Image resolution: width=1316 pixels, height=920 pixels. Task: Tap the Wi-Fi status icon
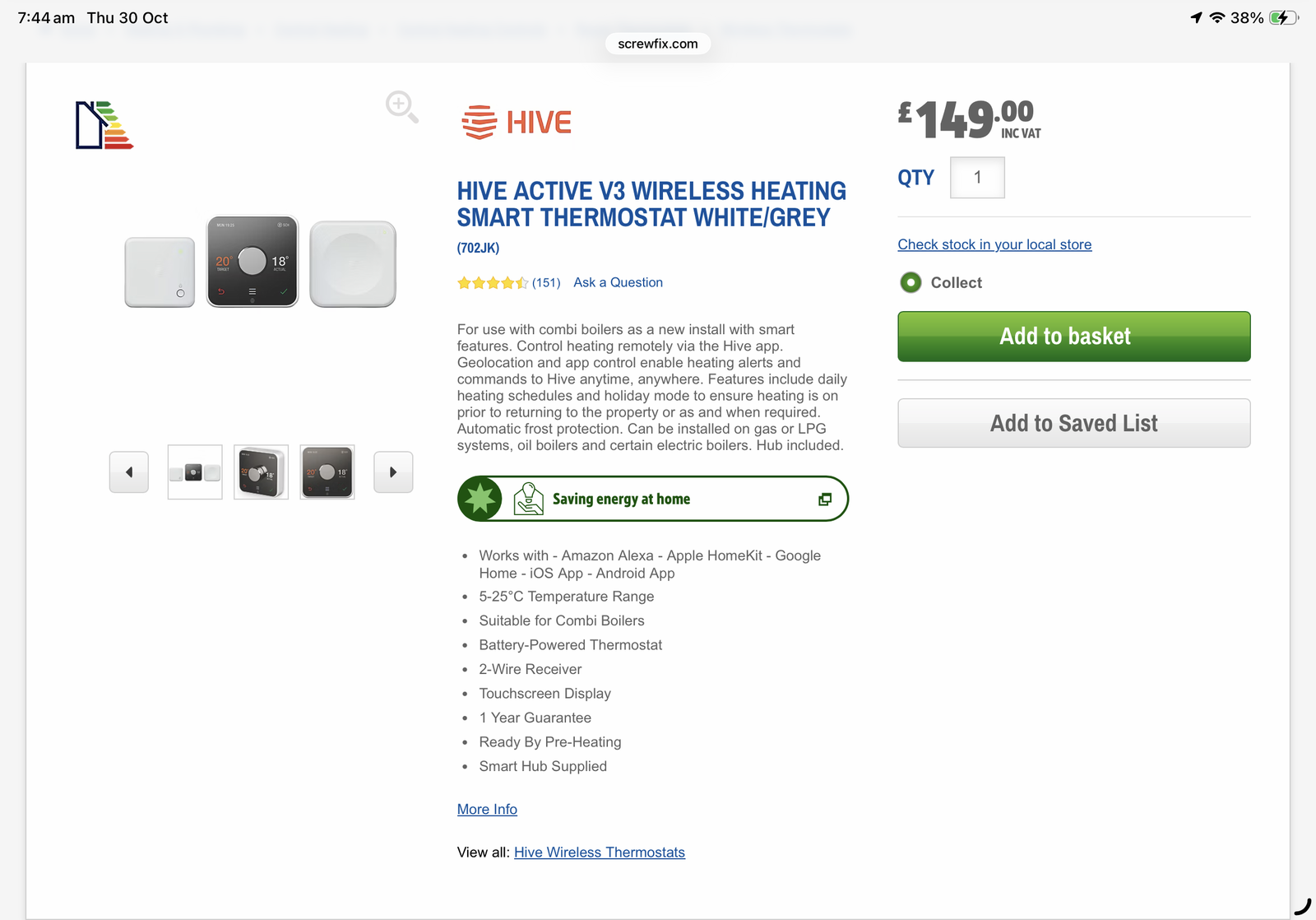pyautogui.click(x=1217, y=18)
